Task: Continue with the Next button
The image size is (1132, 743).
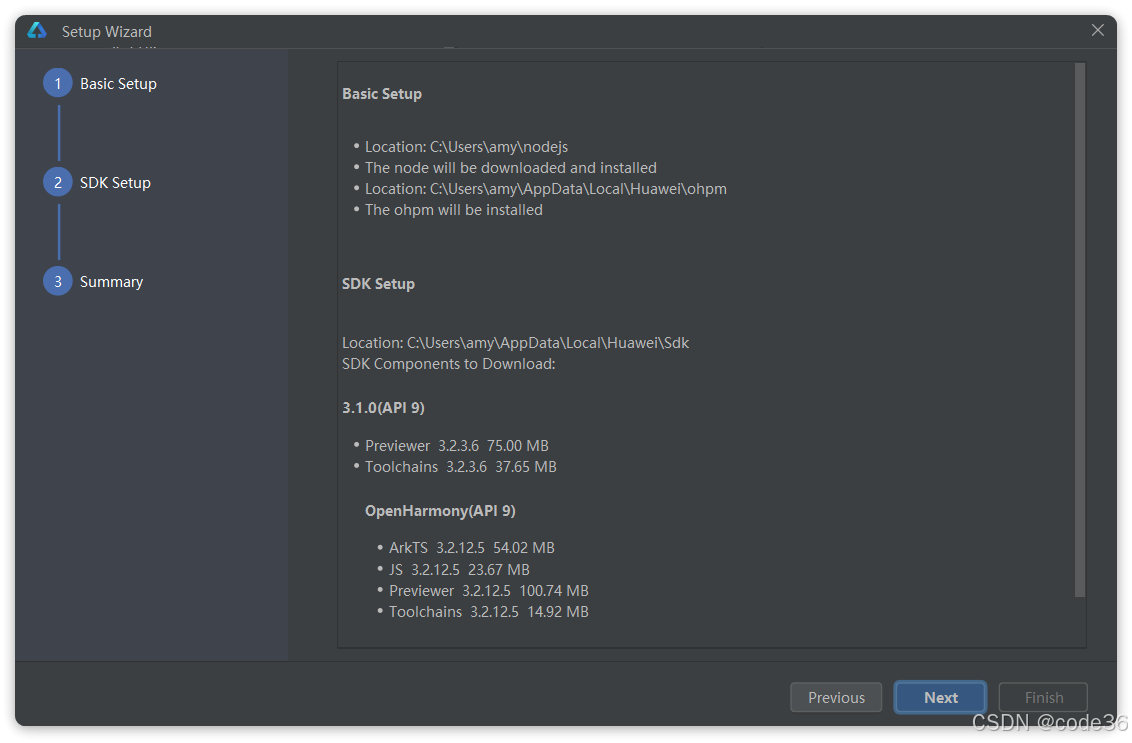Action: click(x=940, y=698)
